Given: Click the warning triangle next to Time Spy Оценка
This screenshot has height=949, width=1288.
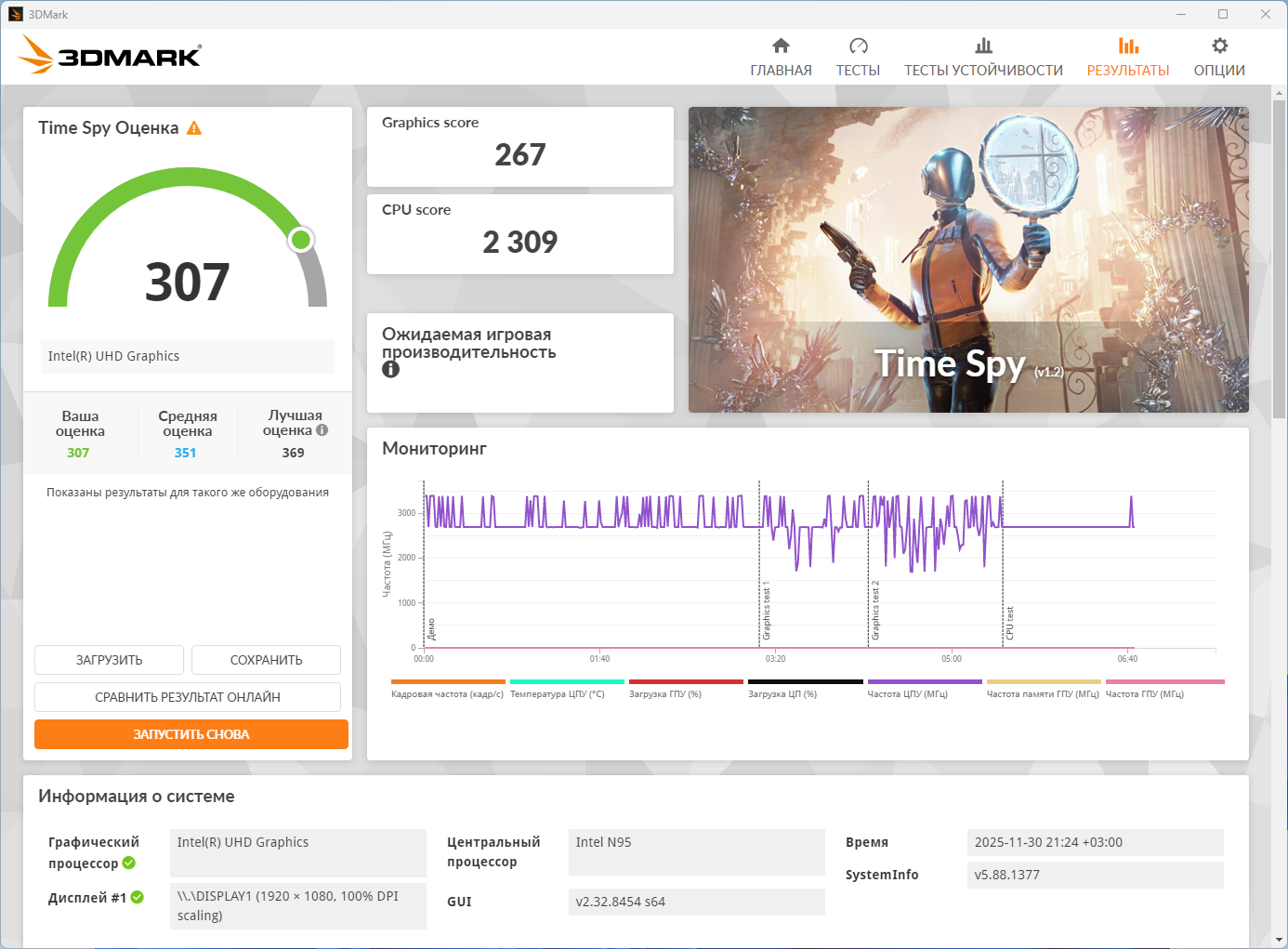Looking at the screenshot, I should point(194,128).
